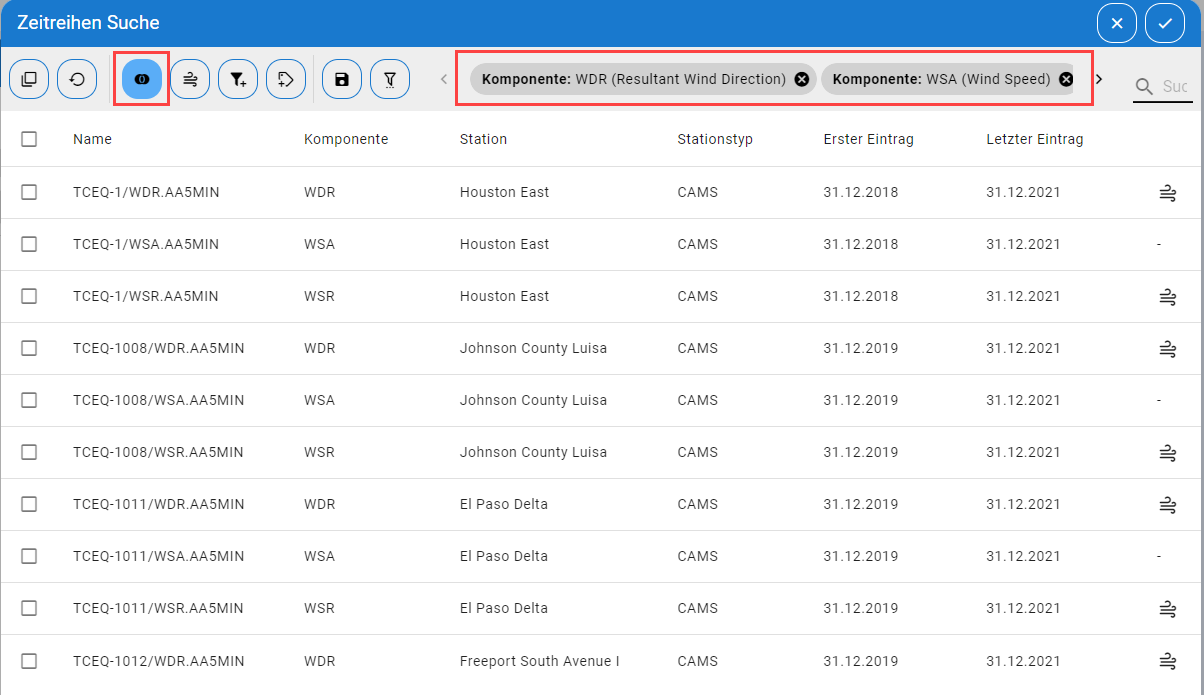Remove the WSA (Wind Speed) filter chip

pyautogui.click(x=1066, y=79)
